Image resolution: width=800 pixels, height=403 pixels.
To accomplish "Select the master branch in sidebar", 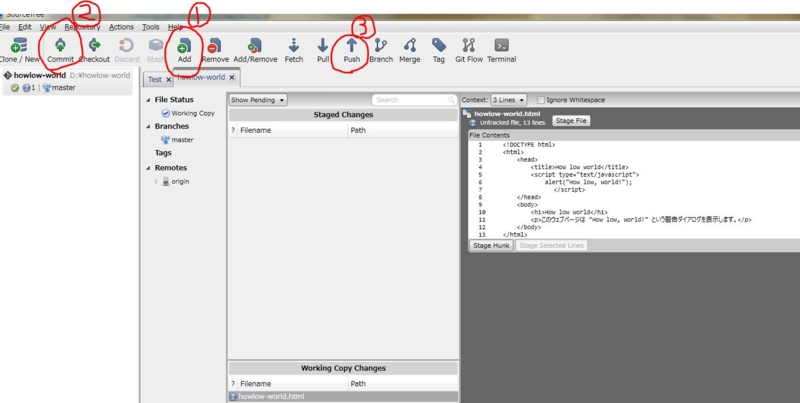I will click(x=177, y=140).
